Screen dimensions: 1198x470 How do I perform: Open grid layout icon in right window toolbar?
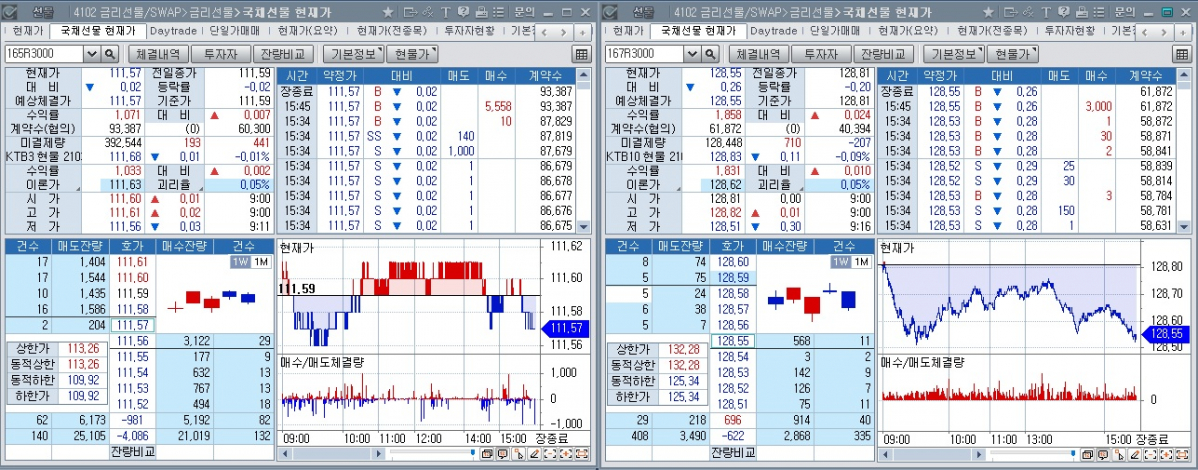coord(1182,53)
